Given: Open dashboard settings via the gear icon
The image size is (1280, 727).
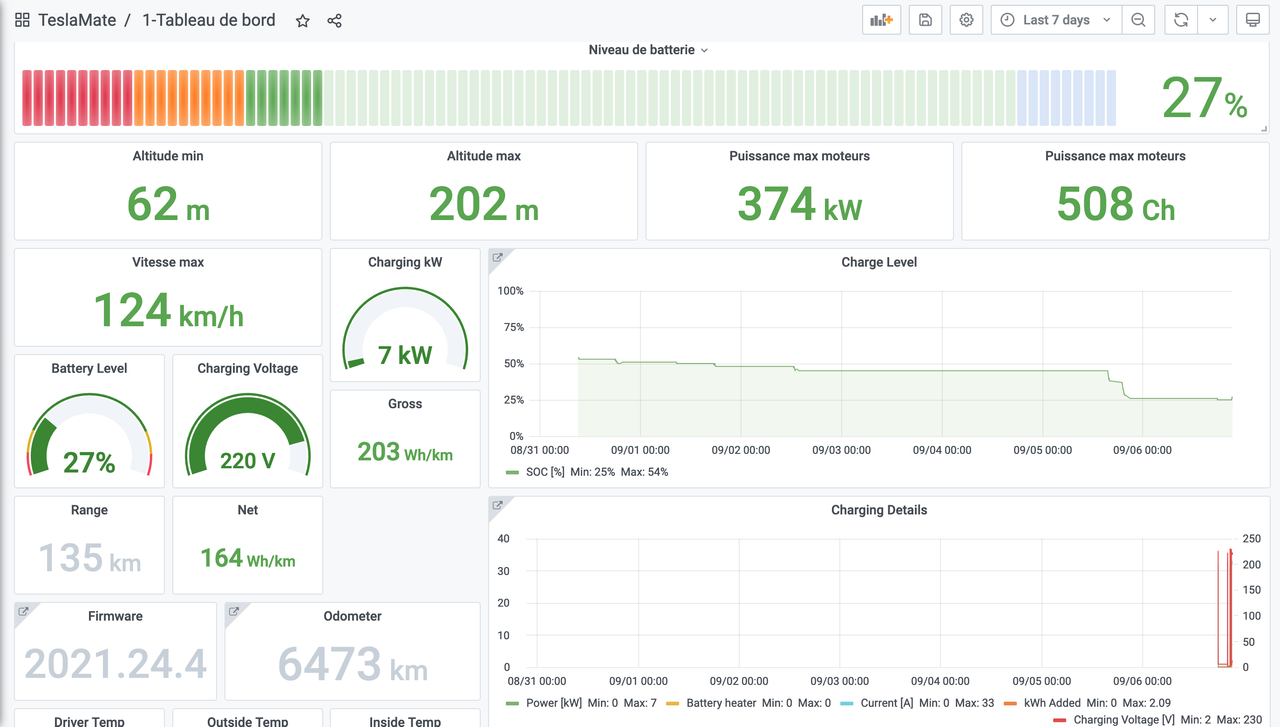Looking at the screenshot, I should [x=966, y=19].
